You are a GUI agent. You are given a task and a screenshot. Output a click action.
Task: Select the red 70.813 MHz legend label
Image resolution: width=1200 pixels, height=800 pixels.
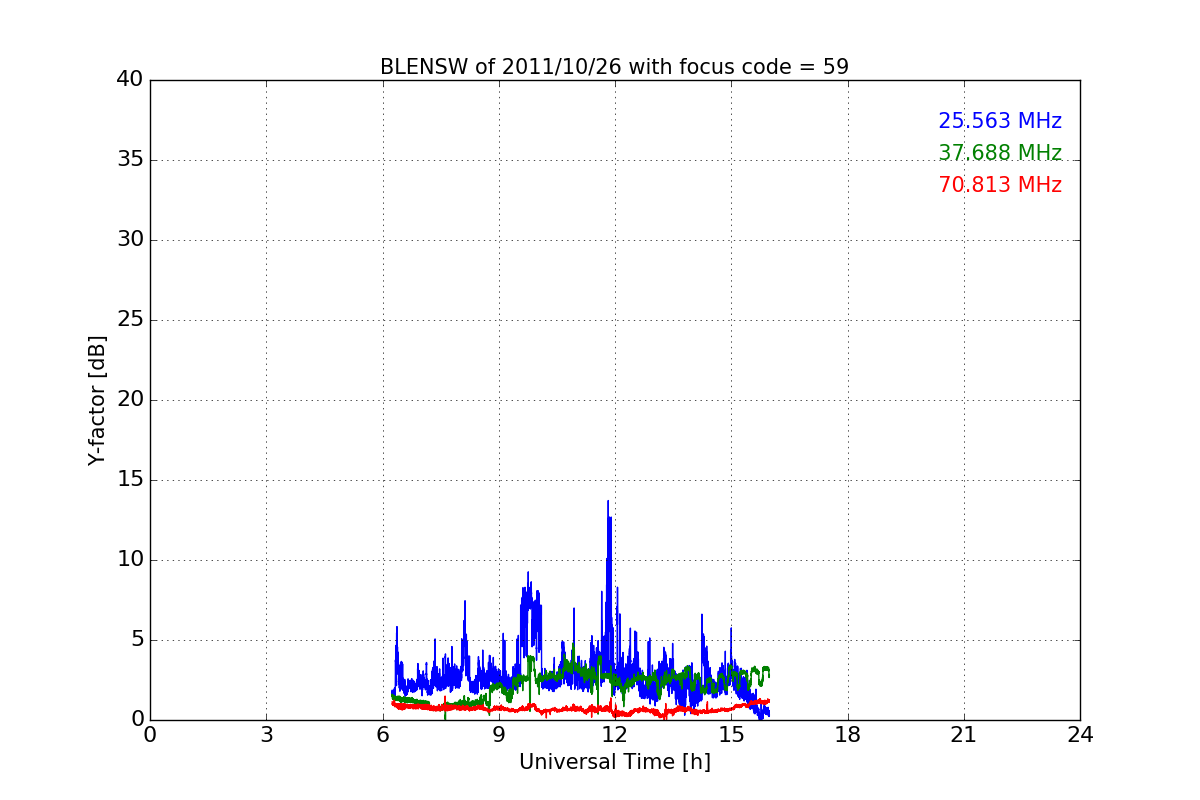tap(999, 185)
